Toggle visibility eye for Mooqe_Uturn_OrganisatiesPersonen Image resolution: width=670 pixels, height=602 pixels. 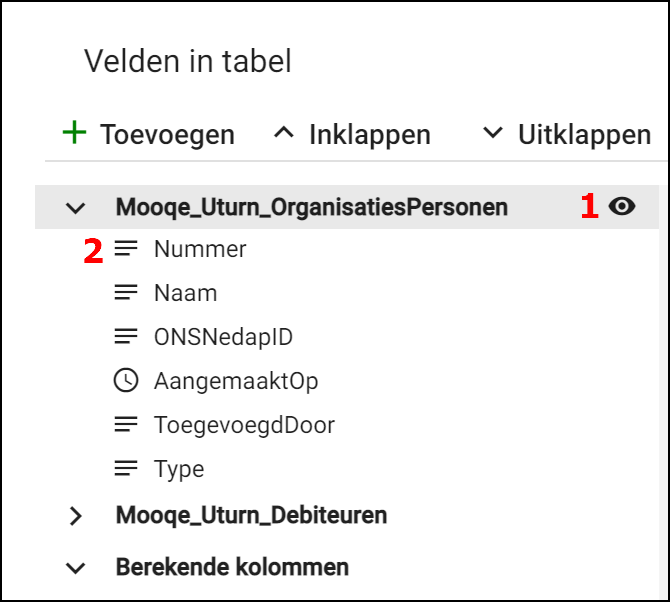click(622, 207)
